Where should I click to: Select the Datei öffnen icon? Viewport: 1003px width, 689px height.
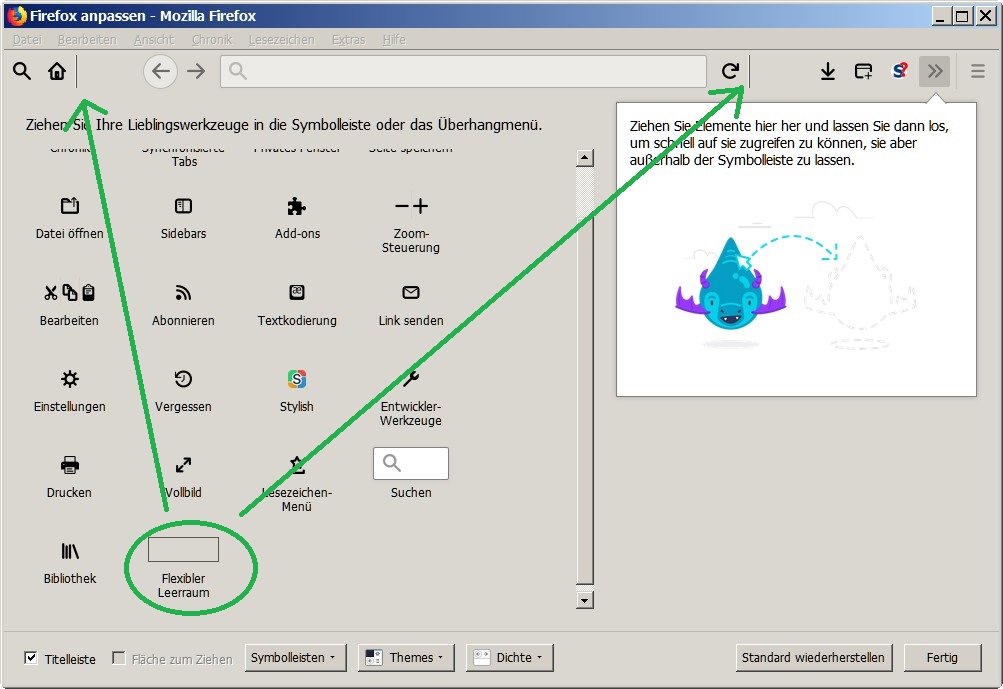70,206
